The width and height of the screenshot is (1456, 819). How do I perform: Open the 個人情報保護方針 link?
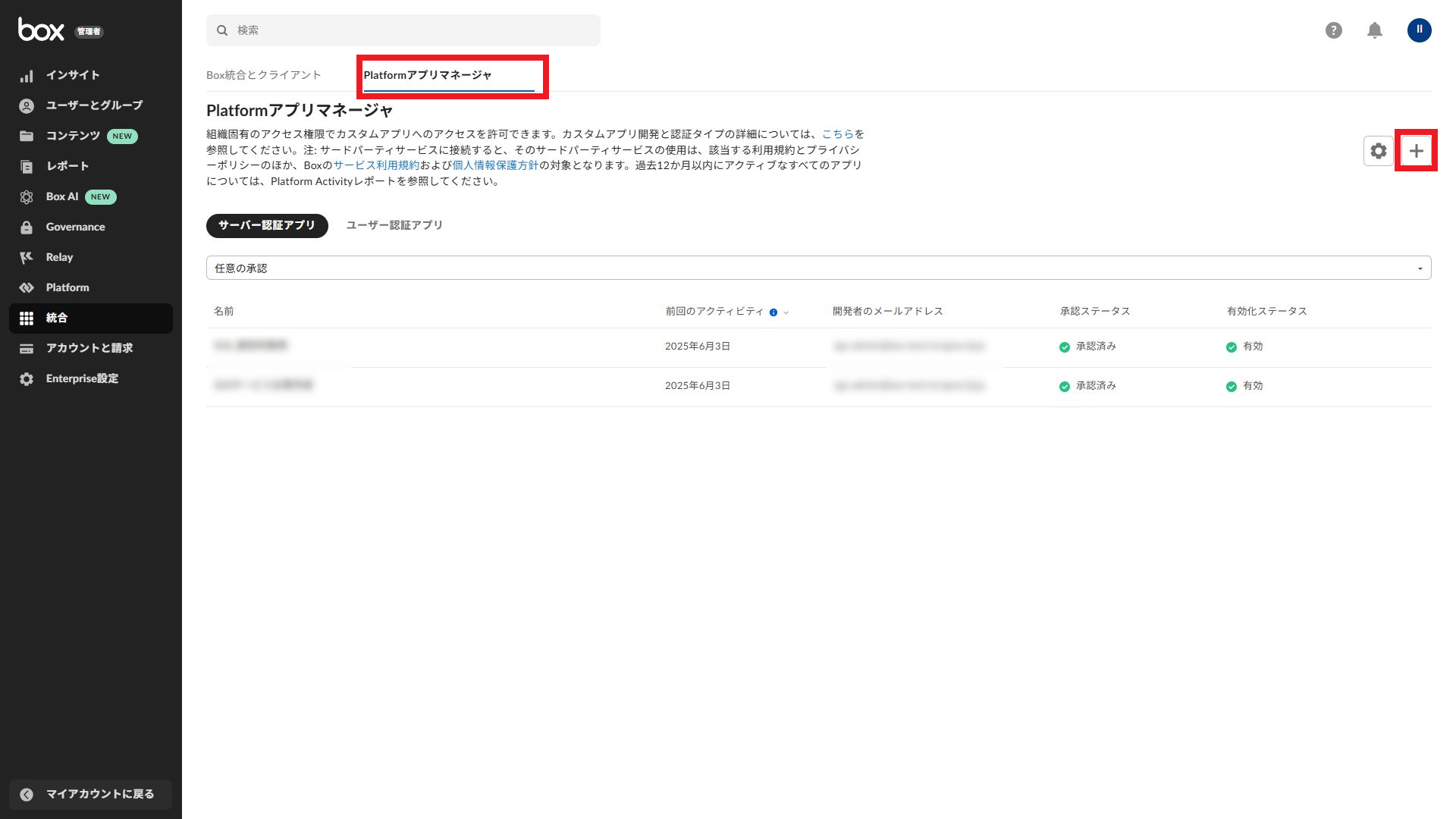click(x=495, y=165)
